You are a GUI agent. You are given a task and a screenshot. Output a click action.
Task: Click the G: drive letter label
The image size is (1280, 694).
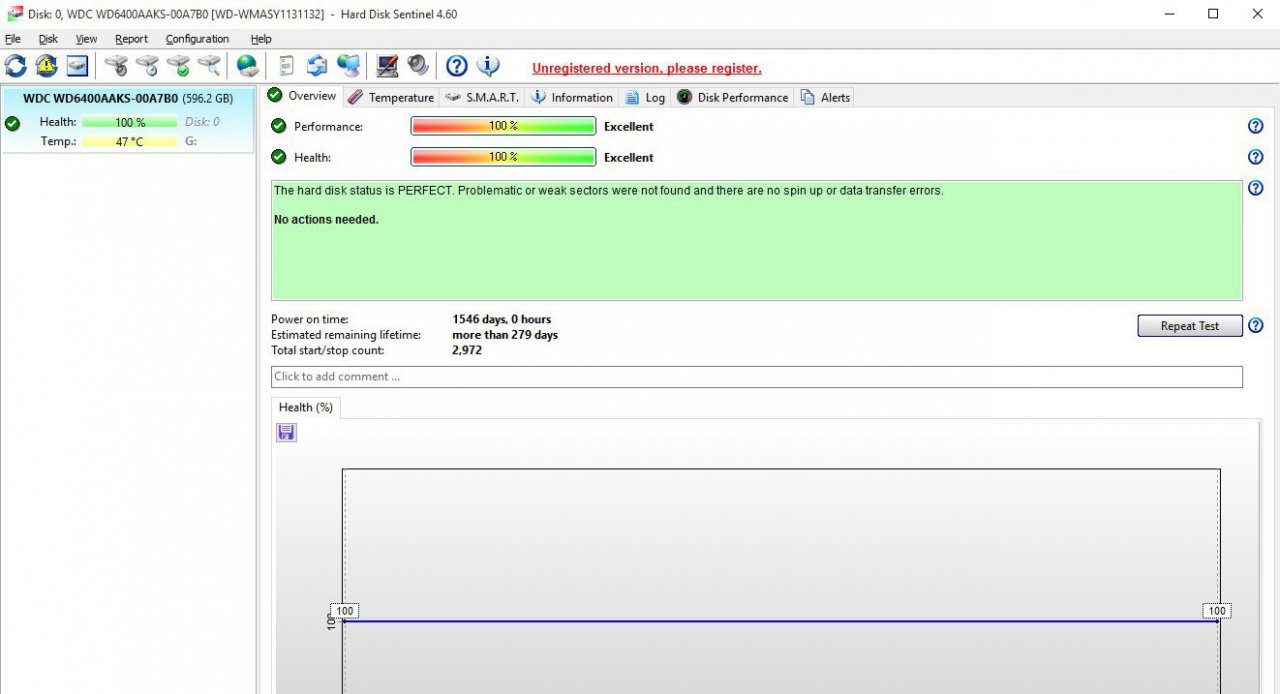pyautogui.click(x=191, y=142)
